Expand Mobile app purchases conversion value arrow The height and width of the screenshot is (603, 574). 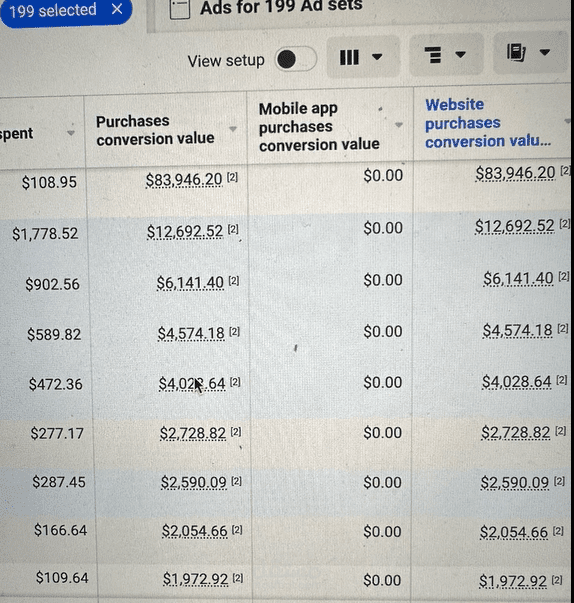pyautogui.click(x=399, y=125)
